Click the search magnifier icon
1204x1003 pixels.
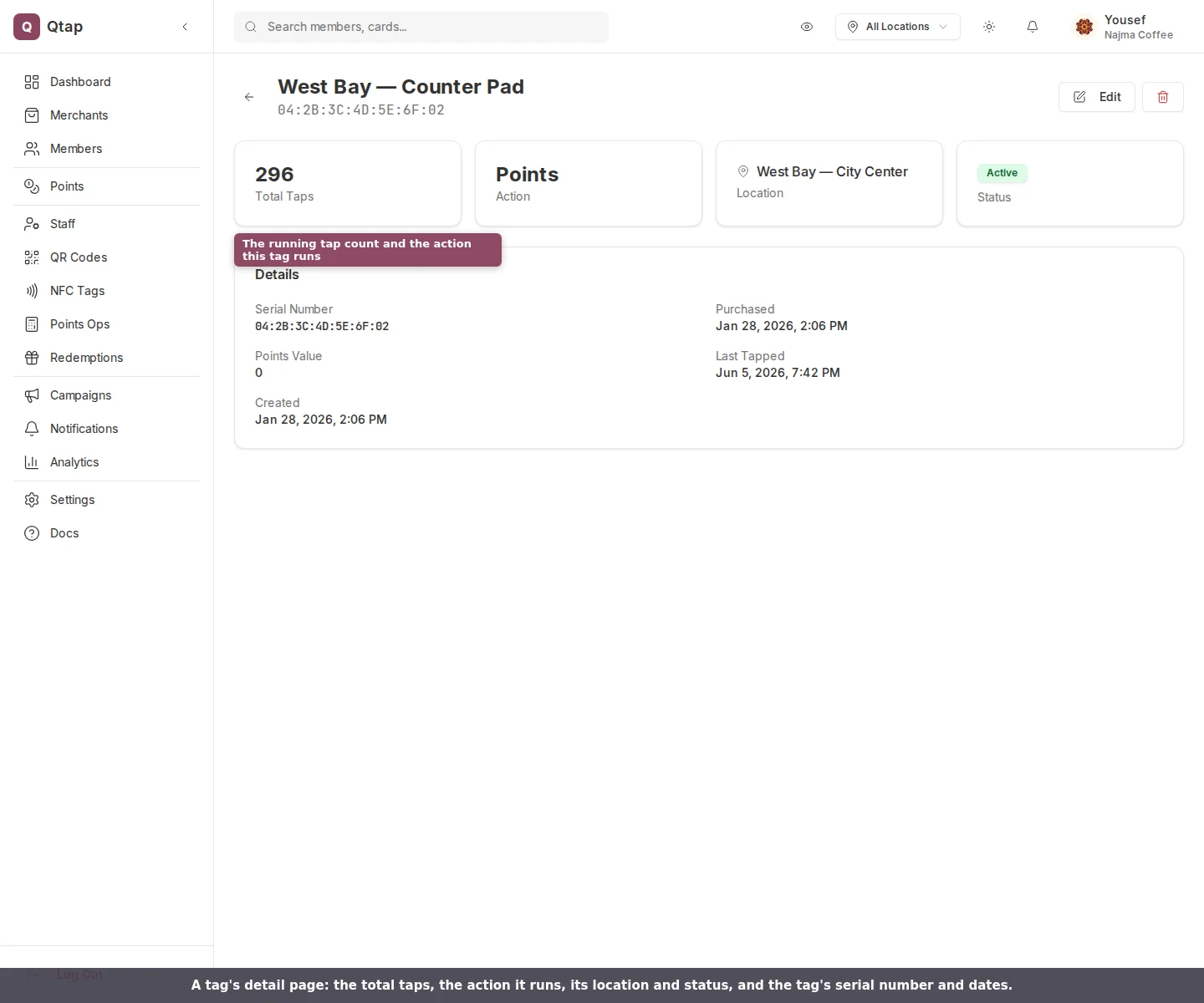click(x=251, y=27)
